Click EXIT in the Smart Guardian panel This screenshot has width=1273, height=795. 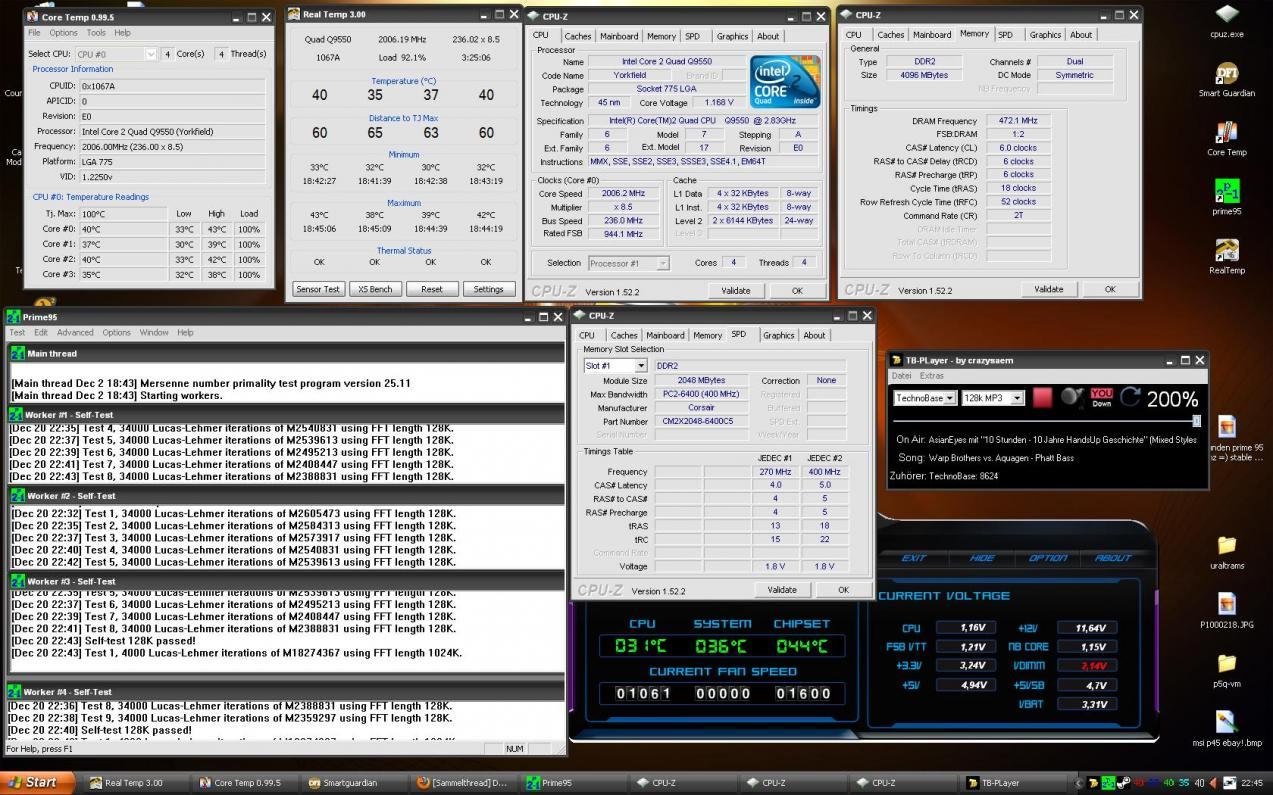point(914,558)
